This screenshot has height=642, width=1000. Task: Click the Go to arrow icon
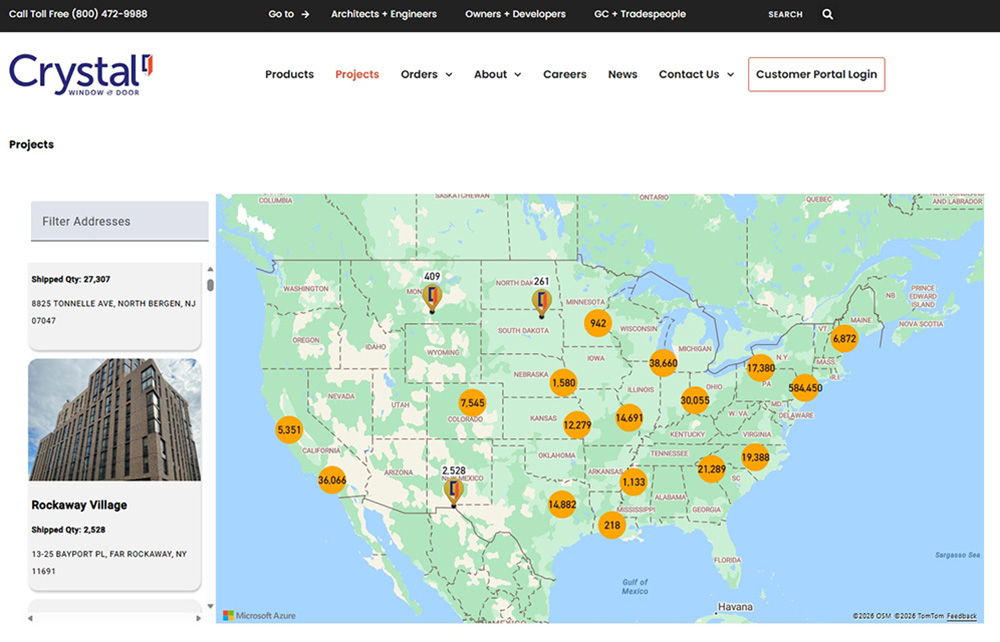point(305,14)
